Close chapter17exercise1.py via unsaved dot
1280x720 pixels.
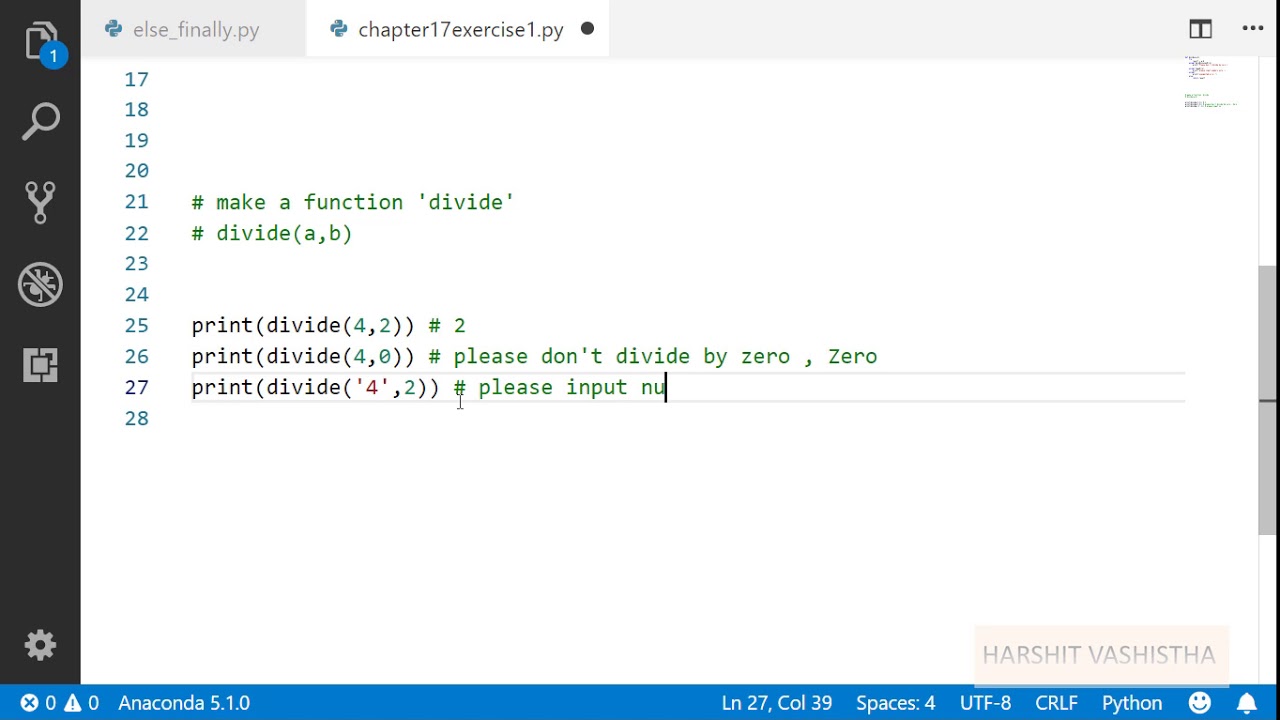[587, 29]
